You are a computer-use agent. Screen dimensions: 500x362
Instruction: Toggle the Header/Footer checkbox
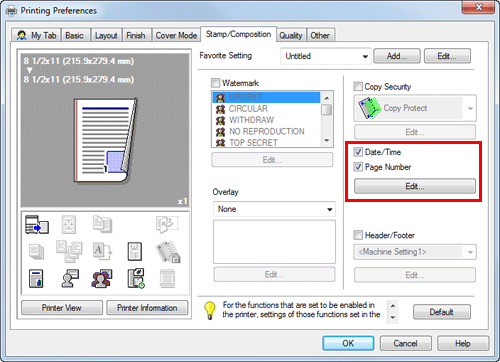pos(358,235)
